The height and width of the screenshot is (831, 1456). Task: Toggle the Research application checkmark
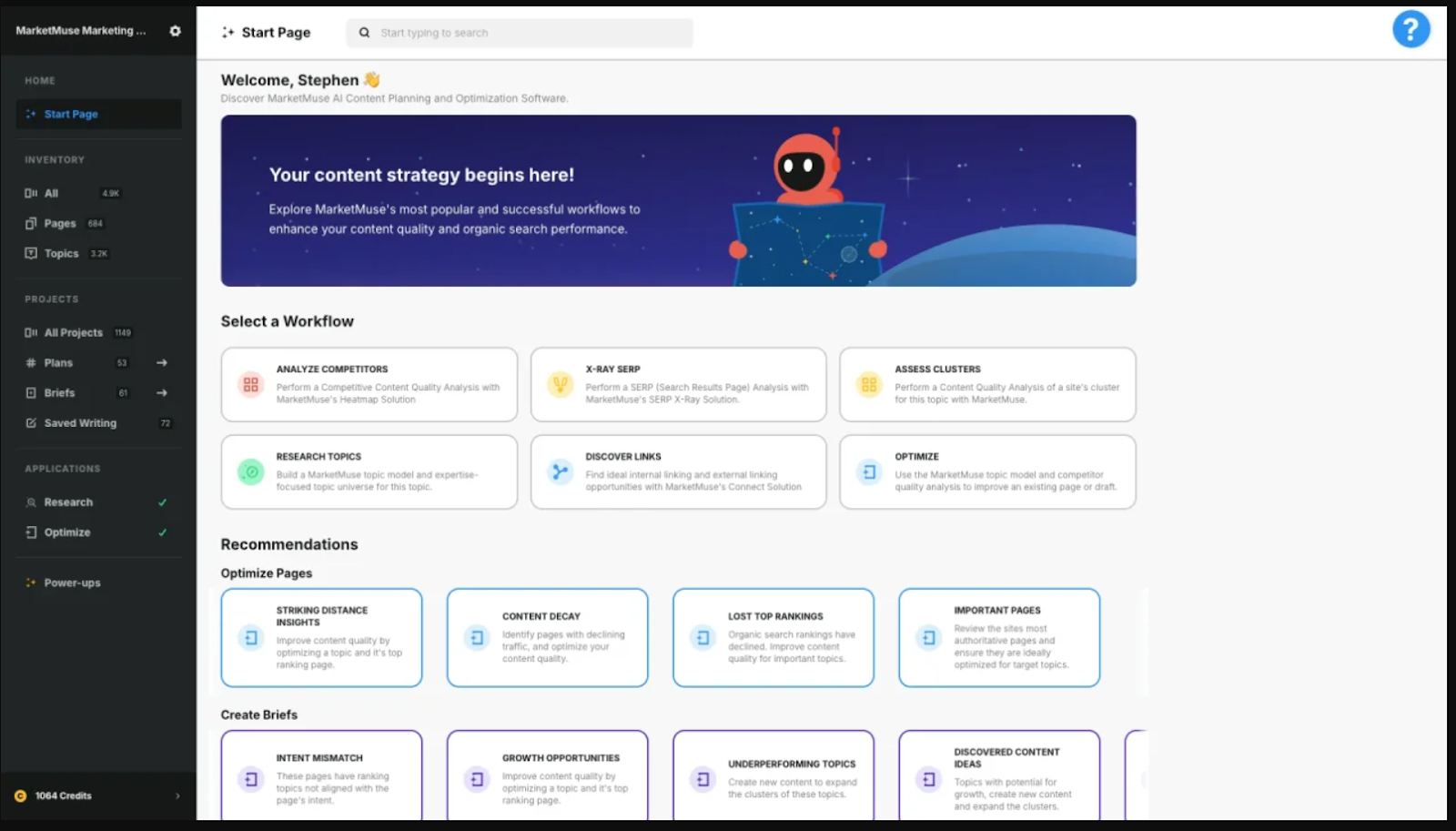pyautogui.click(x=162, y=502)
